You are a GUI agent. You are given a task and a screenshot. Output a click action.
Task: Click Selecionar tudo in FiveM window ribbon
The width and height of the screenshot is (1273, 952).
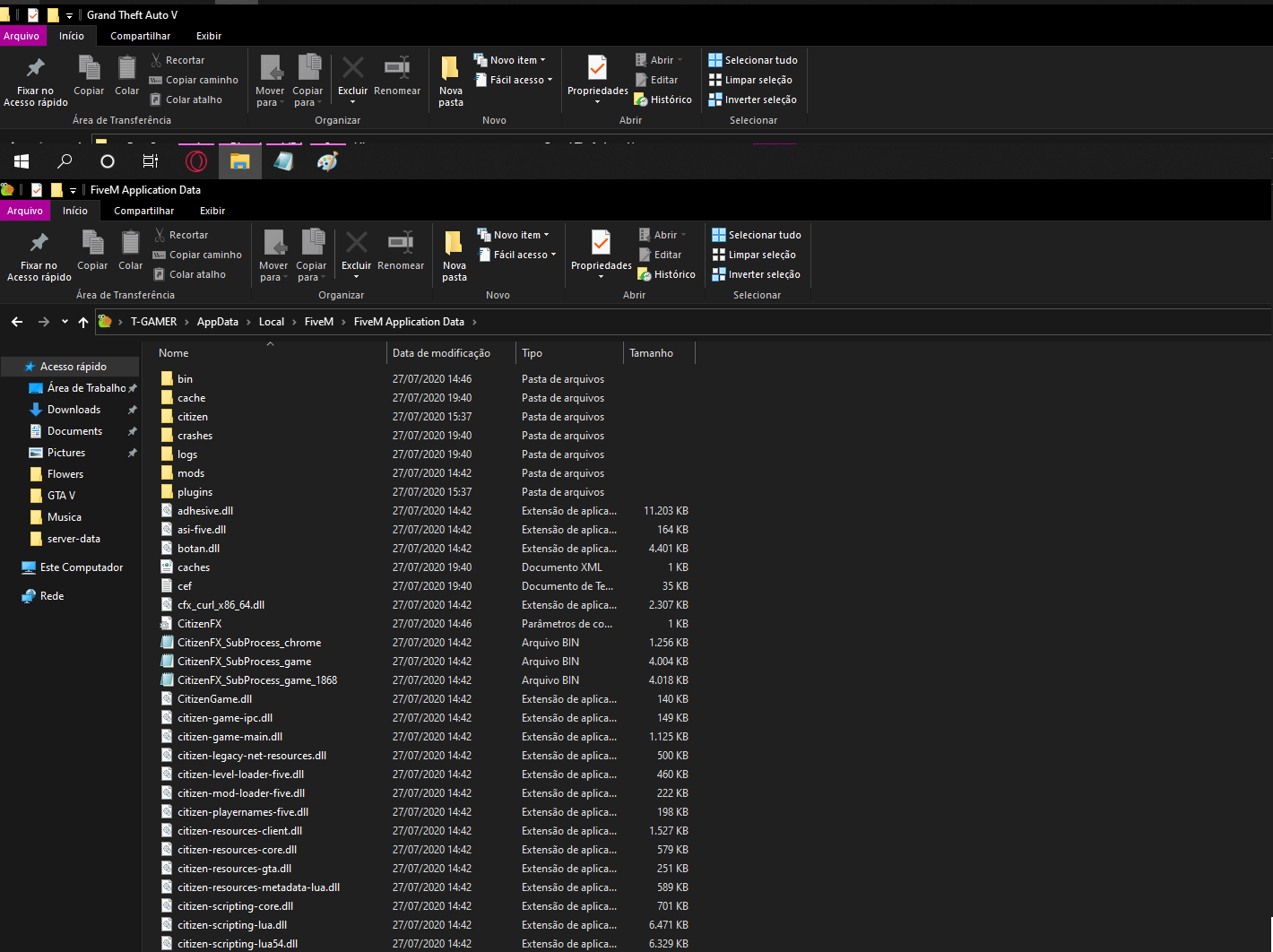pos(757,235)
